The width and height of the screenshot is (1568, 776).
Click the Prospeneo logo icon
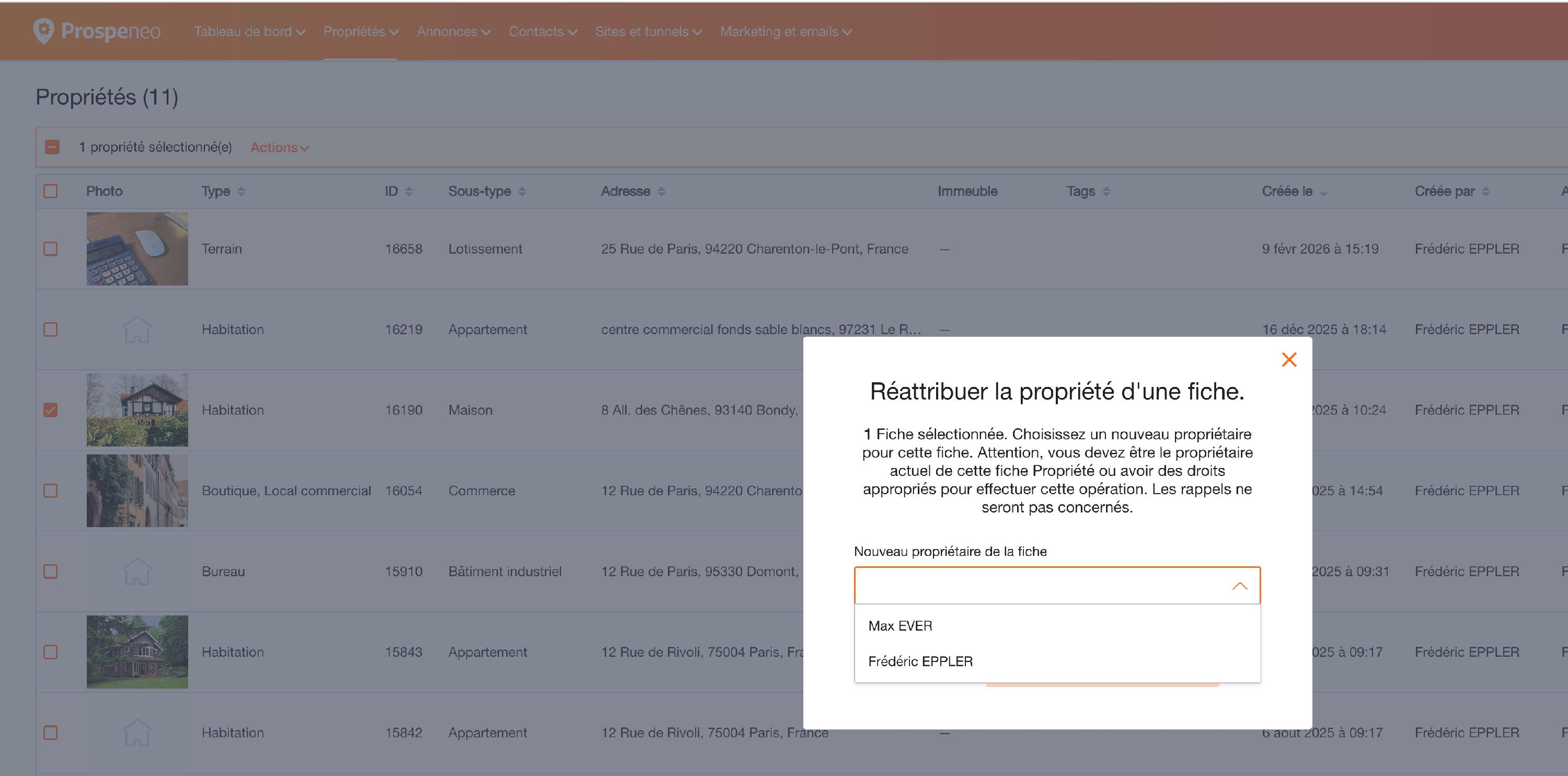[x=43, y=31]
